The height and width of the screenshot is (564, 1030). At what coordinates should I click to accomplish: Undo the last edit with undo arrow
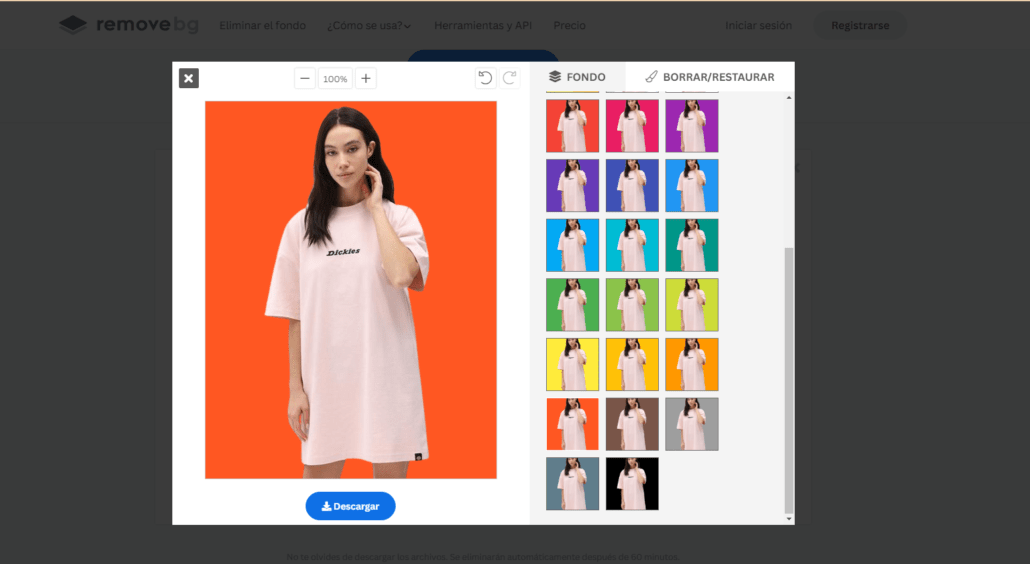tap(485, 78)
